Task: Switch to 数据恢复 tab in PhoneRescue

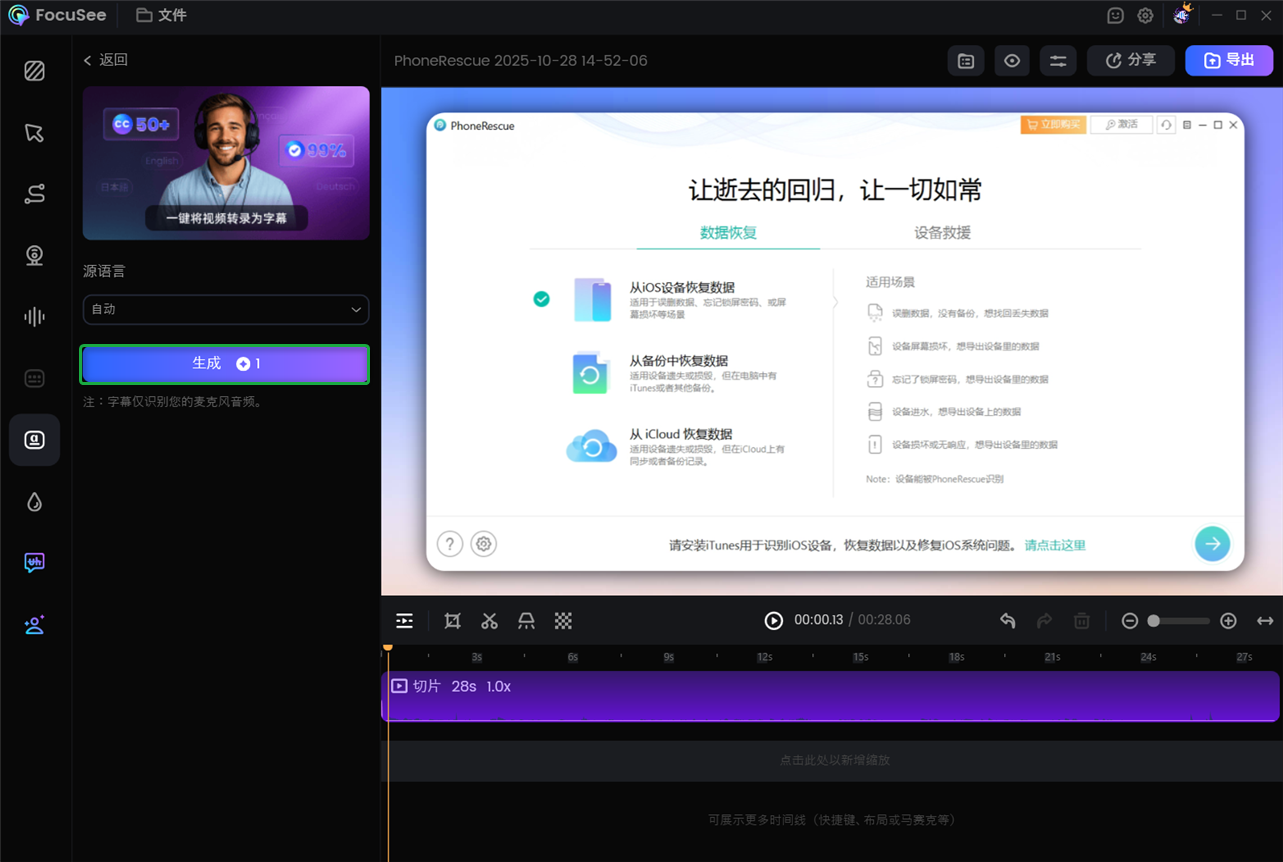Action: click(x=728, y=233)
